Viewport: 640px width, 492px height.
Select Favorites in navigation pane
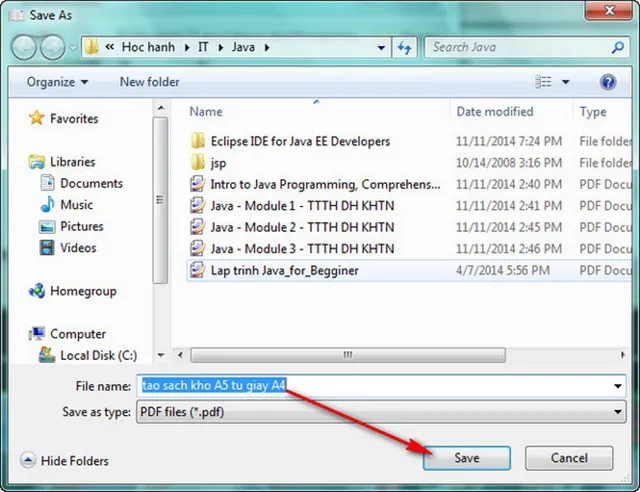(74, 119)
